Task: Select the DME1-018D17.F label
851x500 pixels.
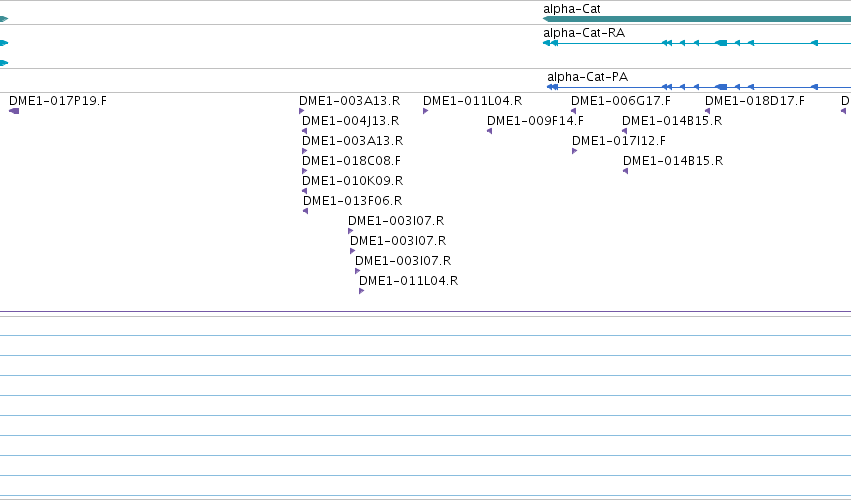Action: [755, 100]
